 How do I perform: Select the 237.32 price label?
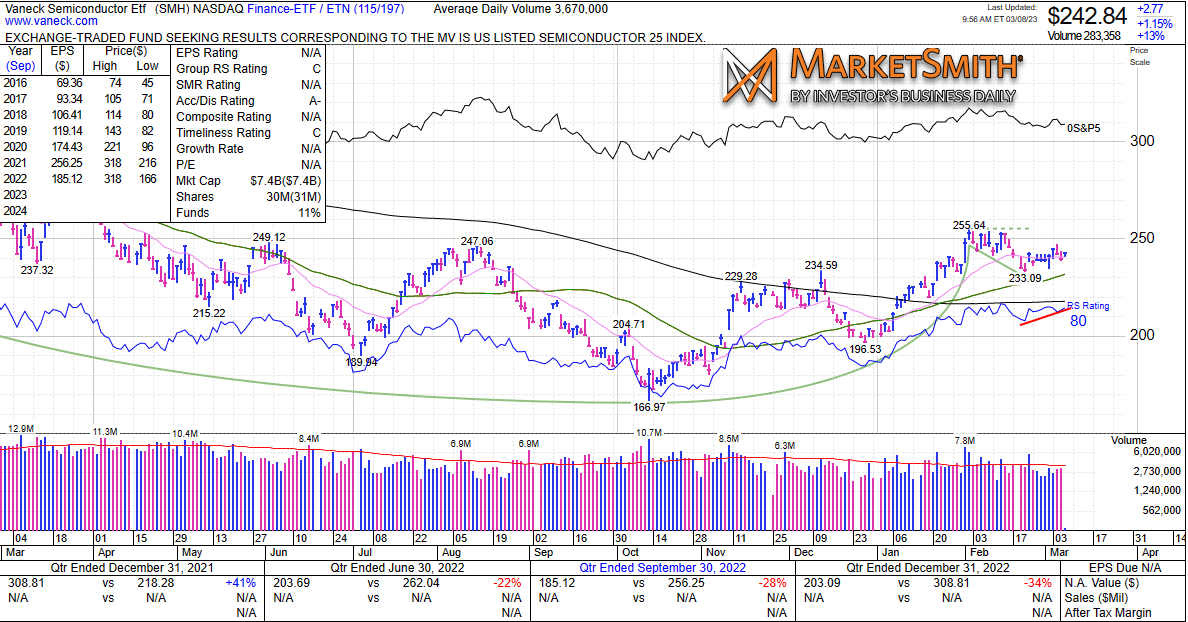(37, 270)
